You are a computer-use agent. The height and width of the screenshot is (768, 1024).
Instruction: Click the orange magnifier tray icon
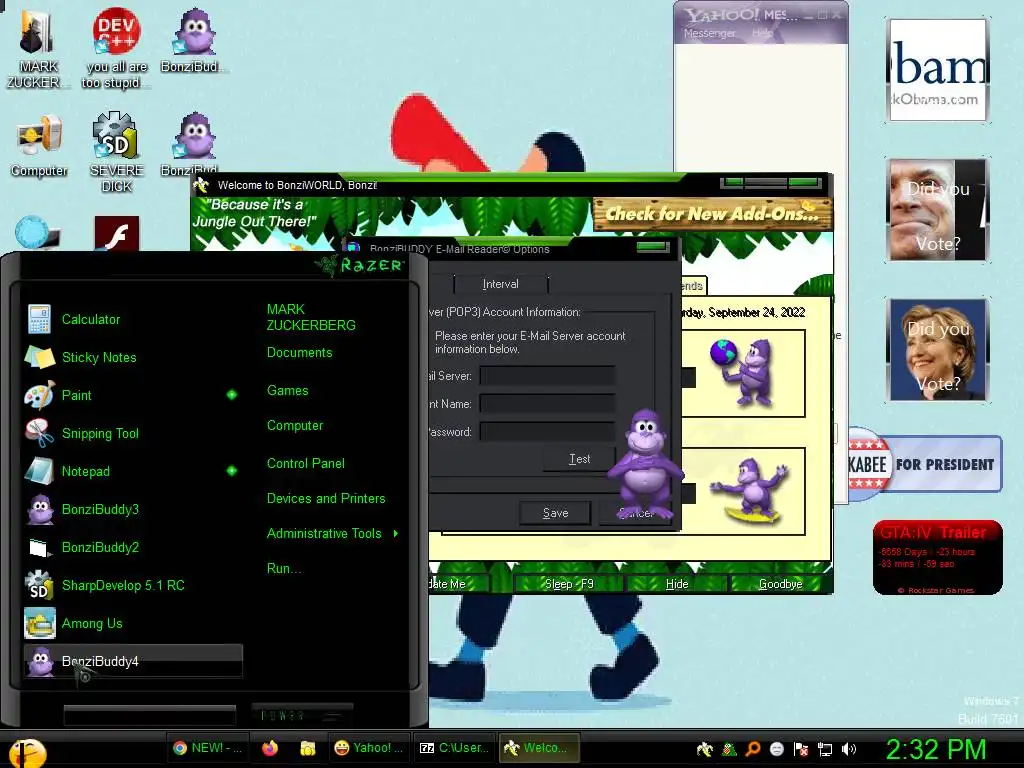pos(752,749)
